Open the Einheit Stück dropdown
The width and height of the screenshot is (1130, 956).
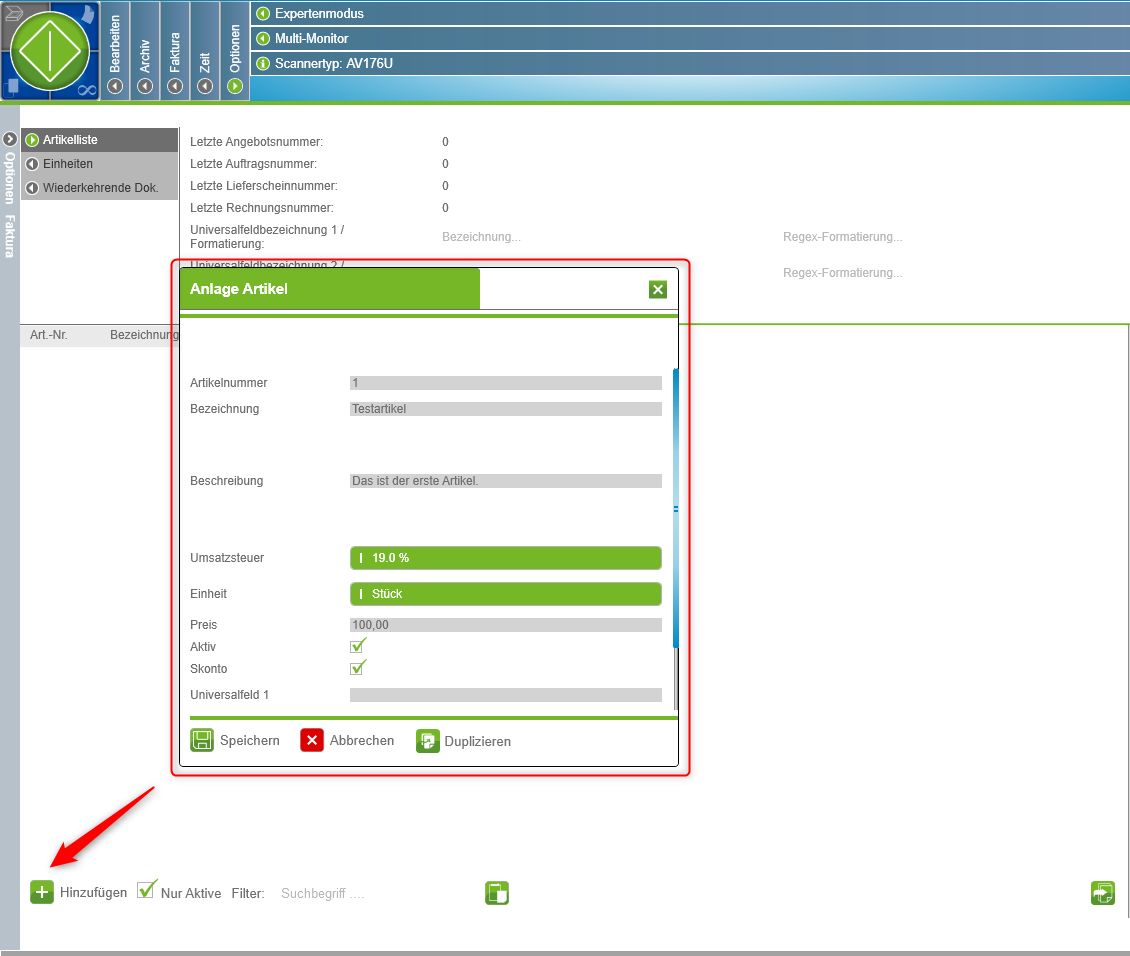click(505, 594)
